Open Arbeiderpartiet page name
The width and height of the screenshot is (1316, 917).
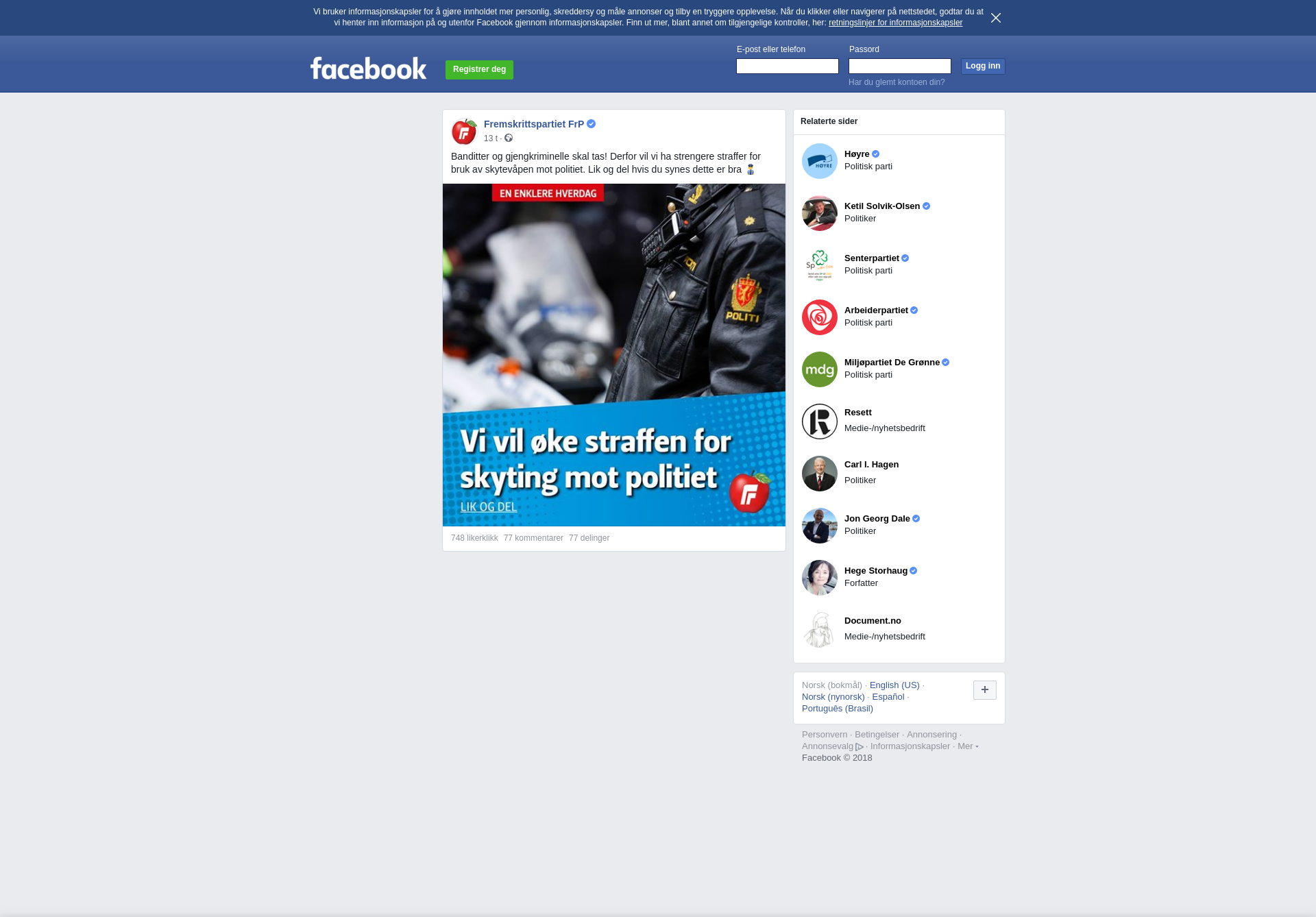(876, 310)
